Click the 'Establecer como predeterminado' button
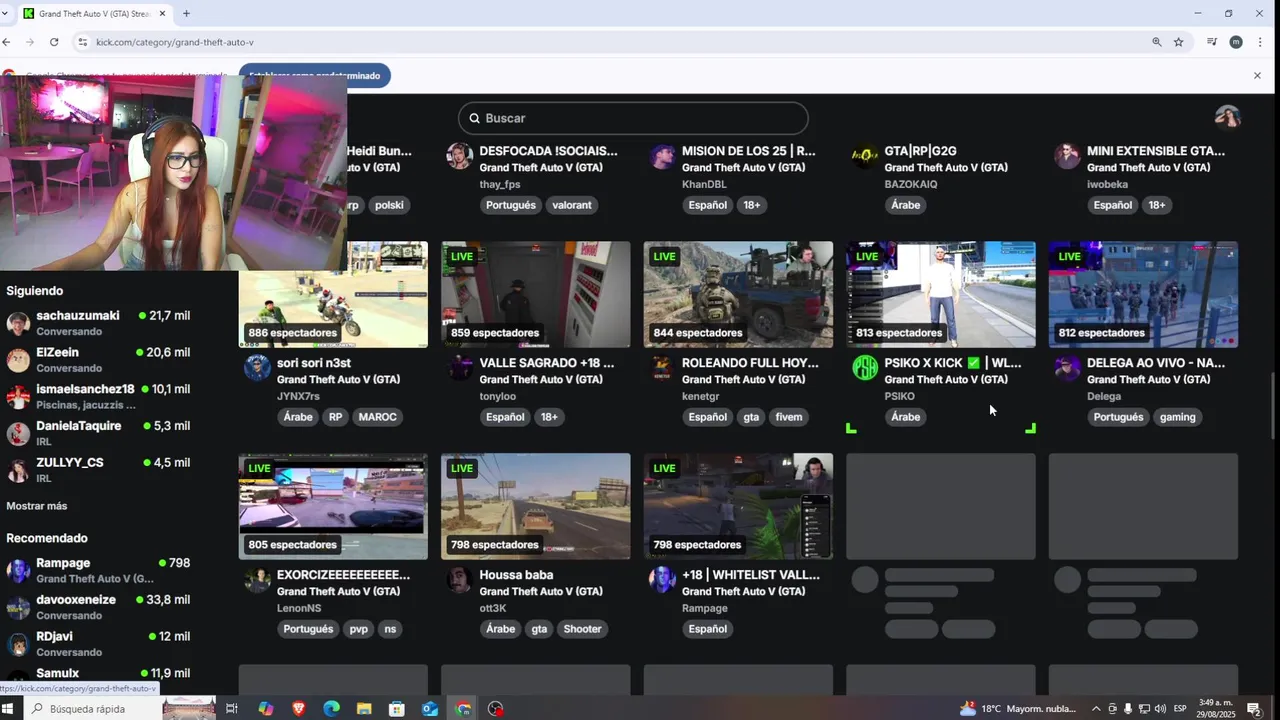This screenshot has width=1280, height=720. click(x=315, y=75)
